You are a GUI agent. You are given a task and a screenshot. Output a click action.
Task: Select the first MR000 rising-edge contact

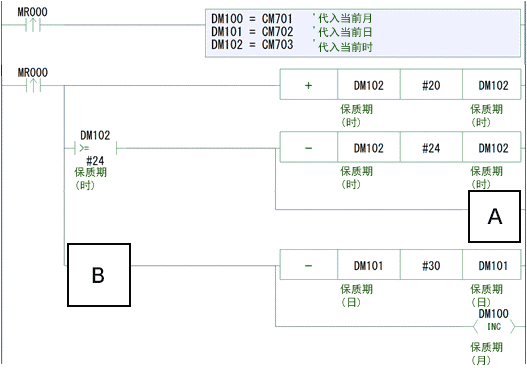click(x=33, y=25)
